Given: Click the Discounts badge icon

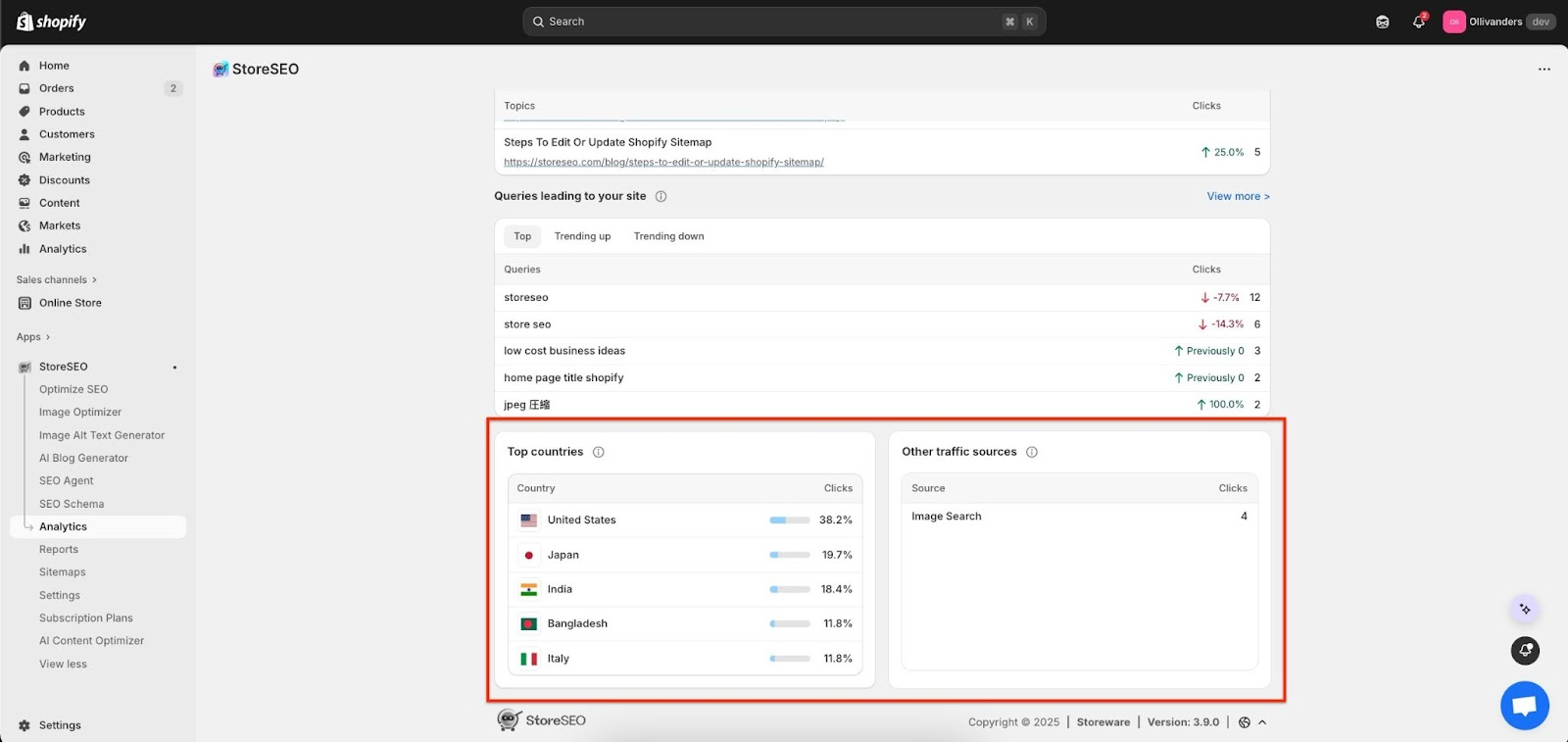Looking at the screenshot, I should point(24,180).
